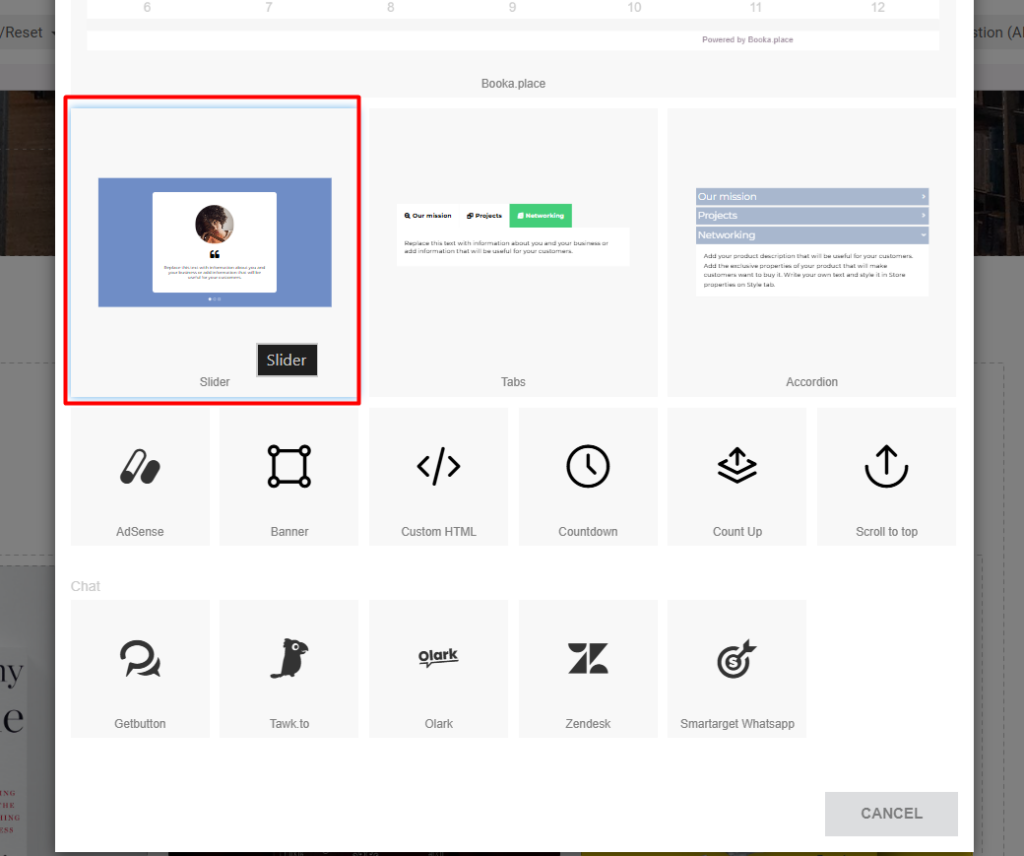The height and width of the screenshot is (856, 1024).
Task: Click the Countdown label text
Action: point(588,531)
